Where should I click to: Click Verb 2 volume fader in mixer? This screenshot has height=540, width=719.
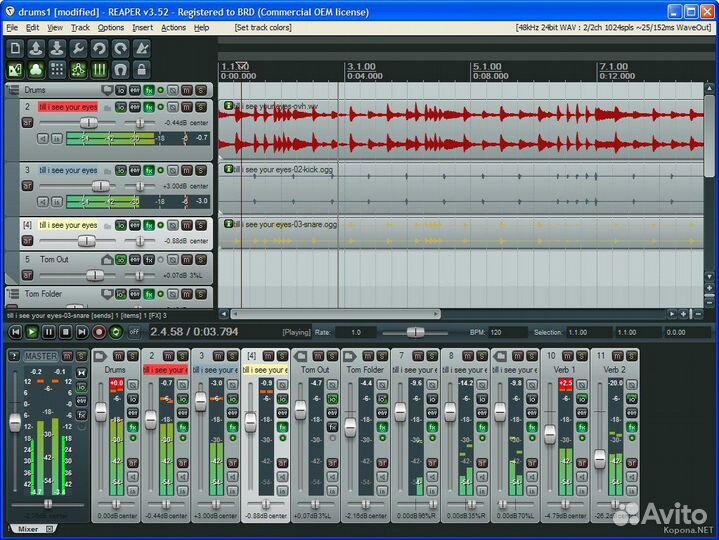(x=600, y=459)
